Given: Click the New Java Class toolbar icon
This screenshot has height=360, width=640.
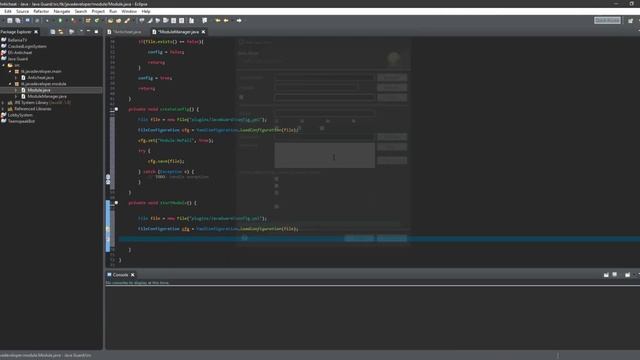Looking at the screenshot, I should point(97,20).
